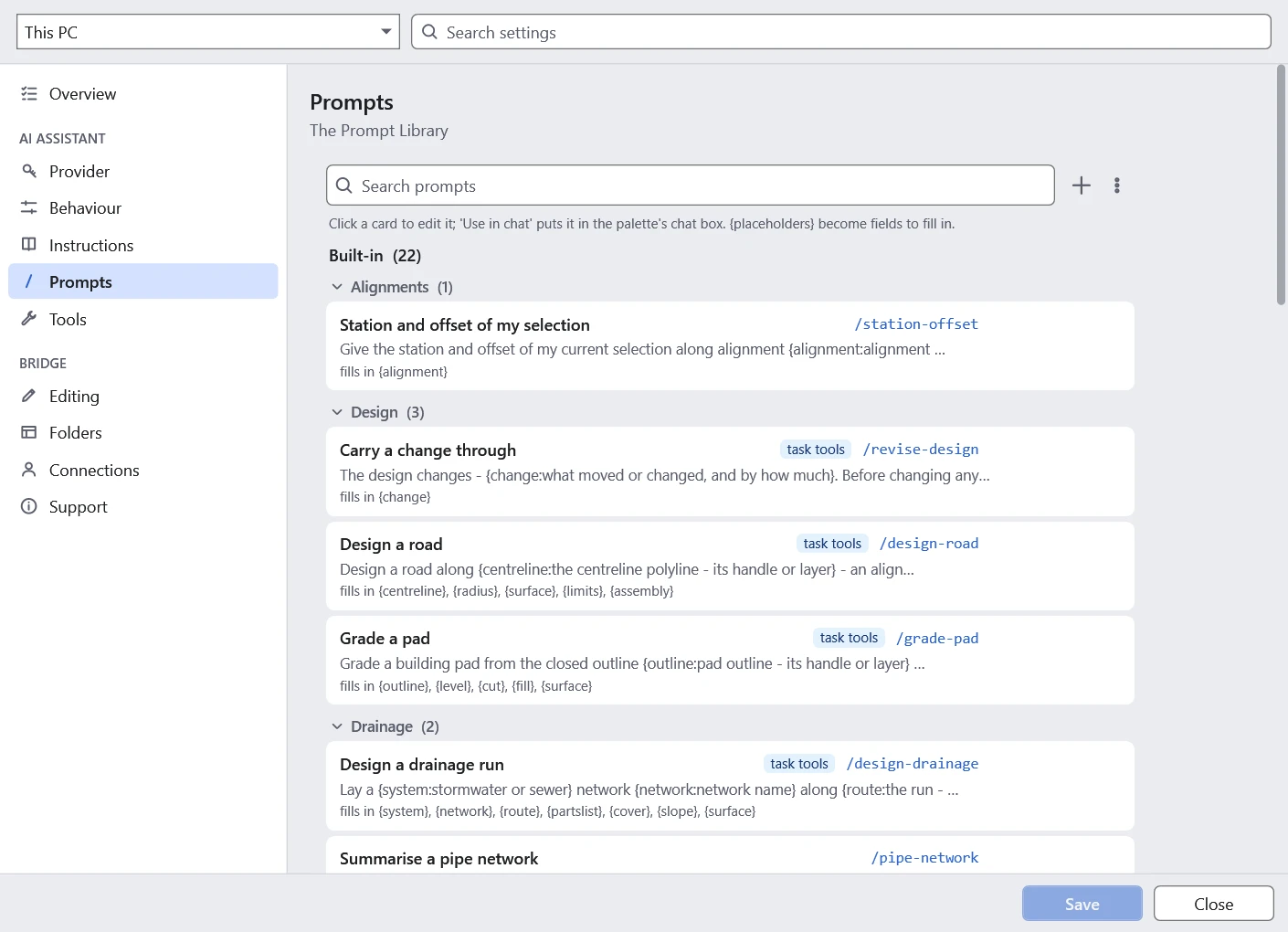1288x932 pixels.
Task: Open the Grade a pad prompt card
Action: (x=730, y=661)
